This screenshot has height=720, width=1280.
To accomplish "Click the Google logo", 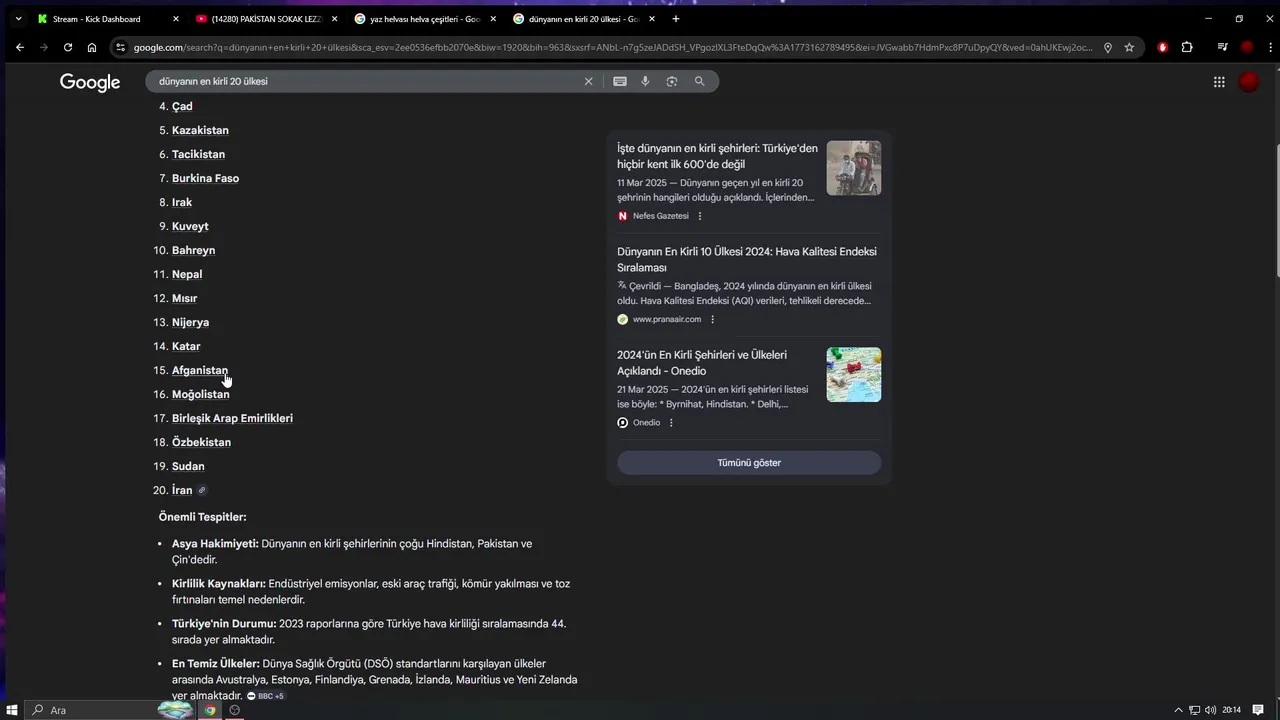I will [90, 83].
